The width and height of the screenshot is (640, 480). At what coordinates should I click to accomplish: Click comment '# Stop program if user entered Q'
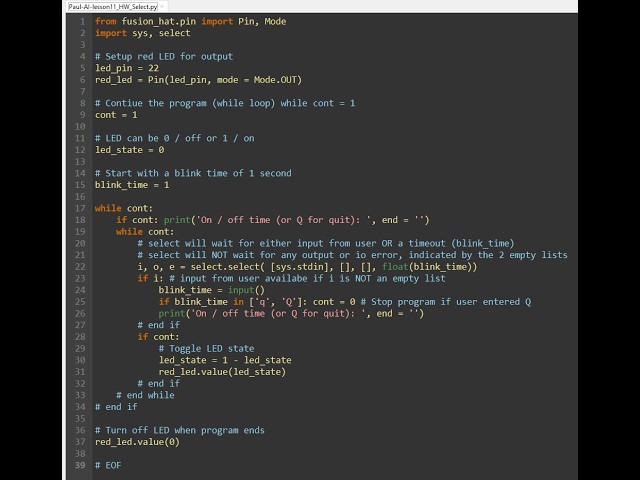[x=446, y=302]
